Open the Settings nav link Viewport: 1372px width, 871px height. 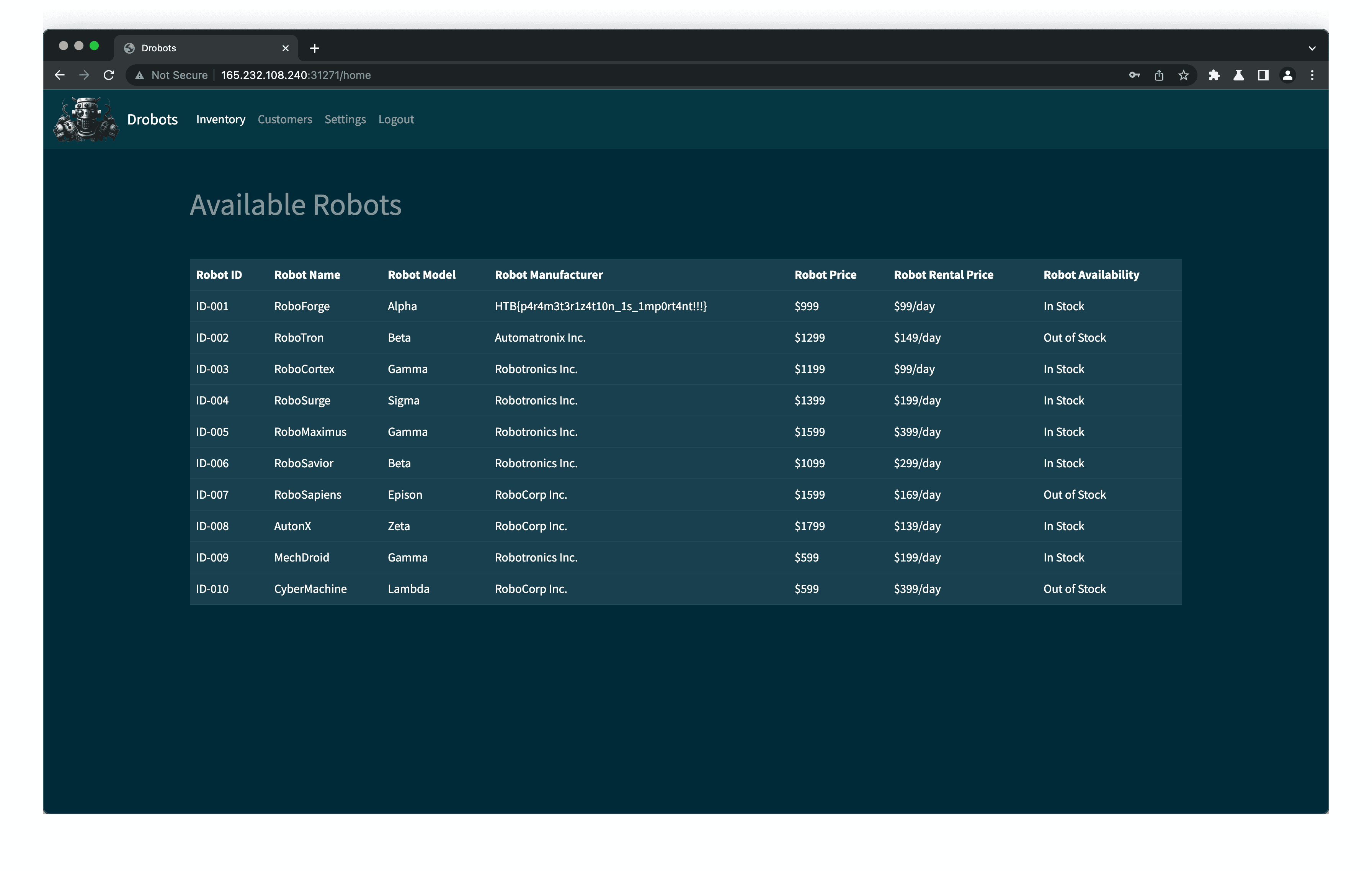click(345, 120)
